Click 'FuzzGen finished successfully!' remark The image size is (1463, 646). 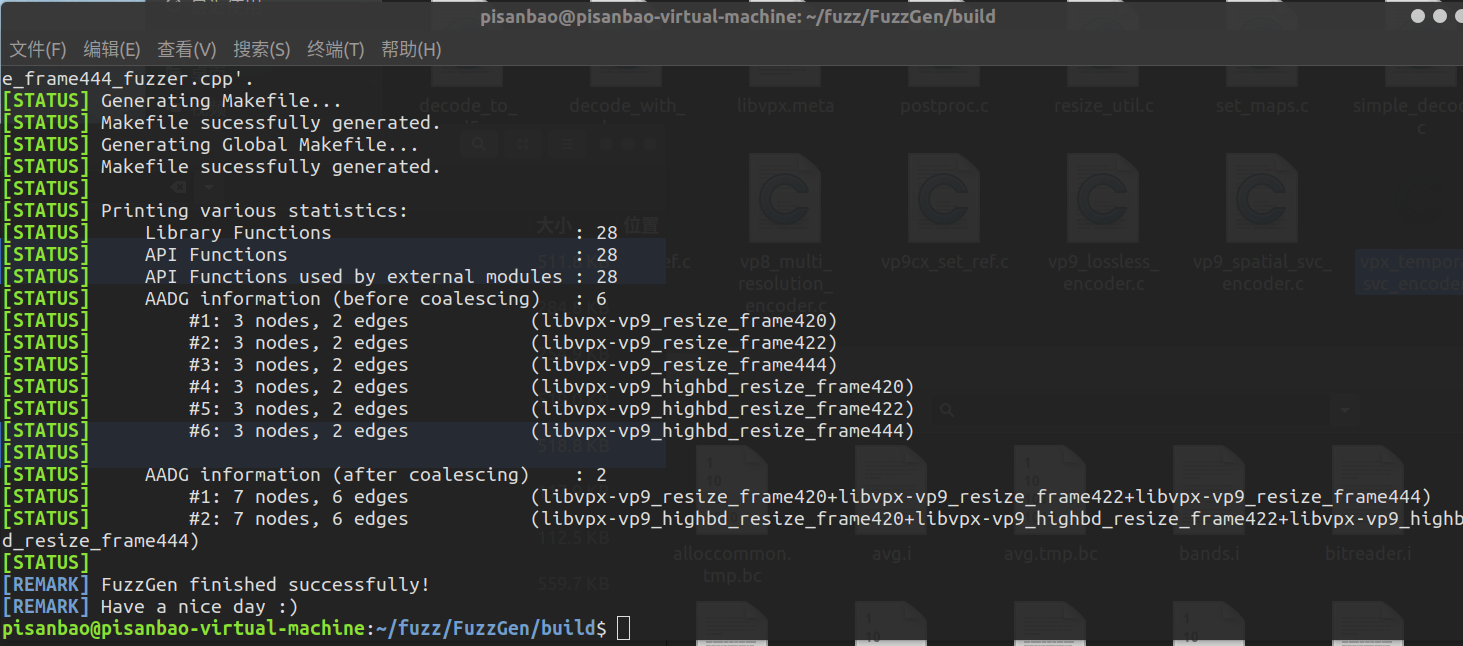pyautogui.click(x=265, y=585)
